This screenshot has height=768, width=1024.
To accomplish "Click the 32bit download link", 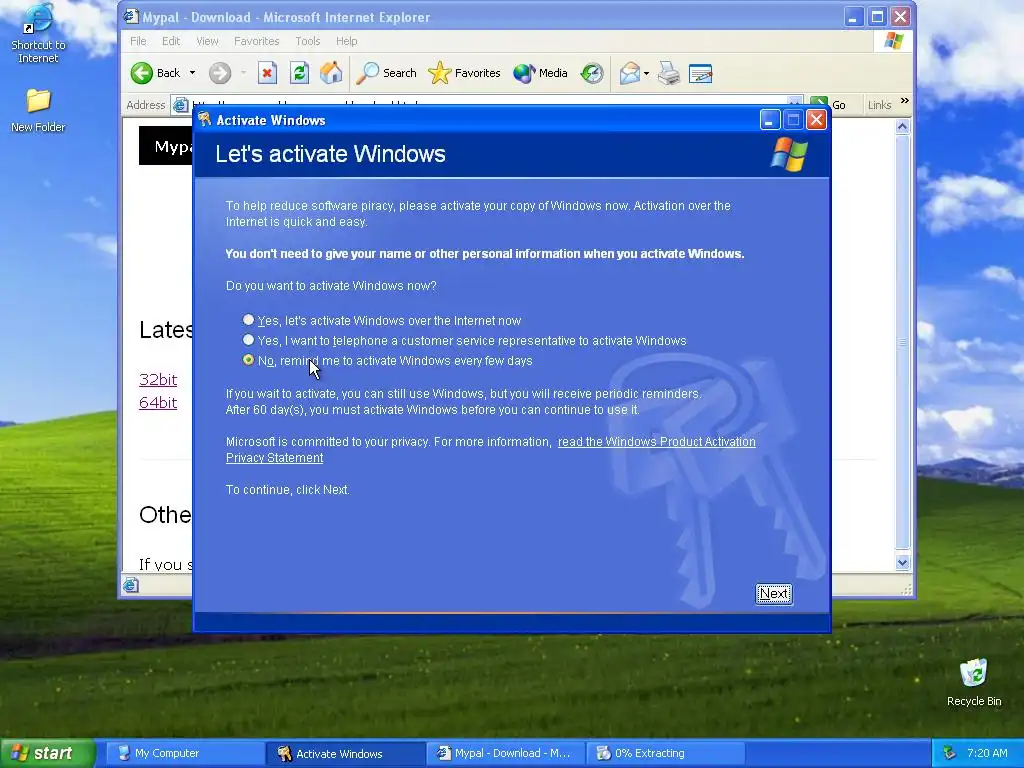I will [x=158, y=379].
